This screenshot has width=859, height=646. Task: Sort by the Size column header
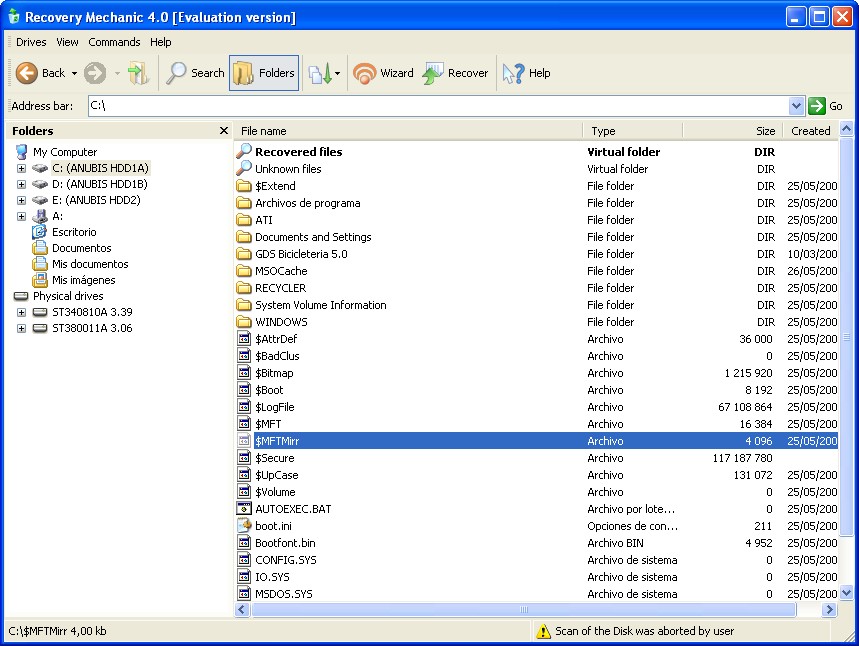point(732,131)
